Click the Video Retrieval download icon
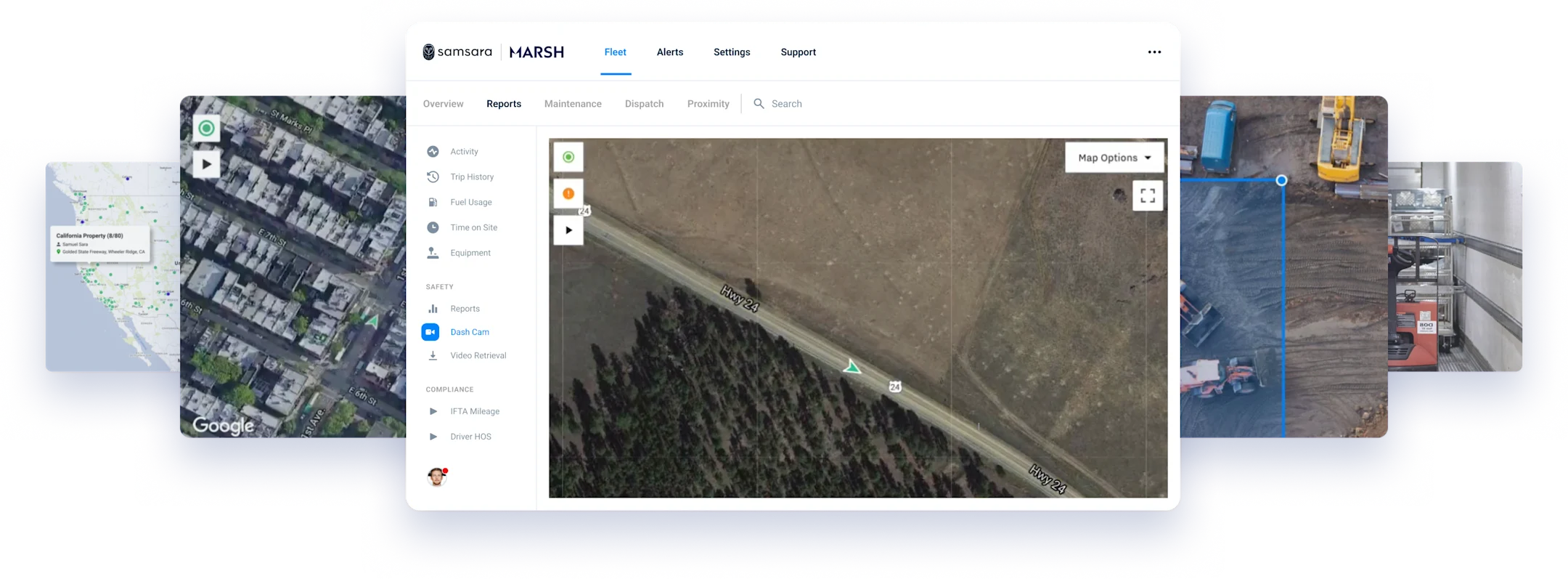 (433, 355)
